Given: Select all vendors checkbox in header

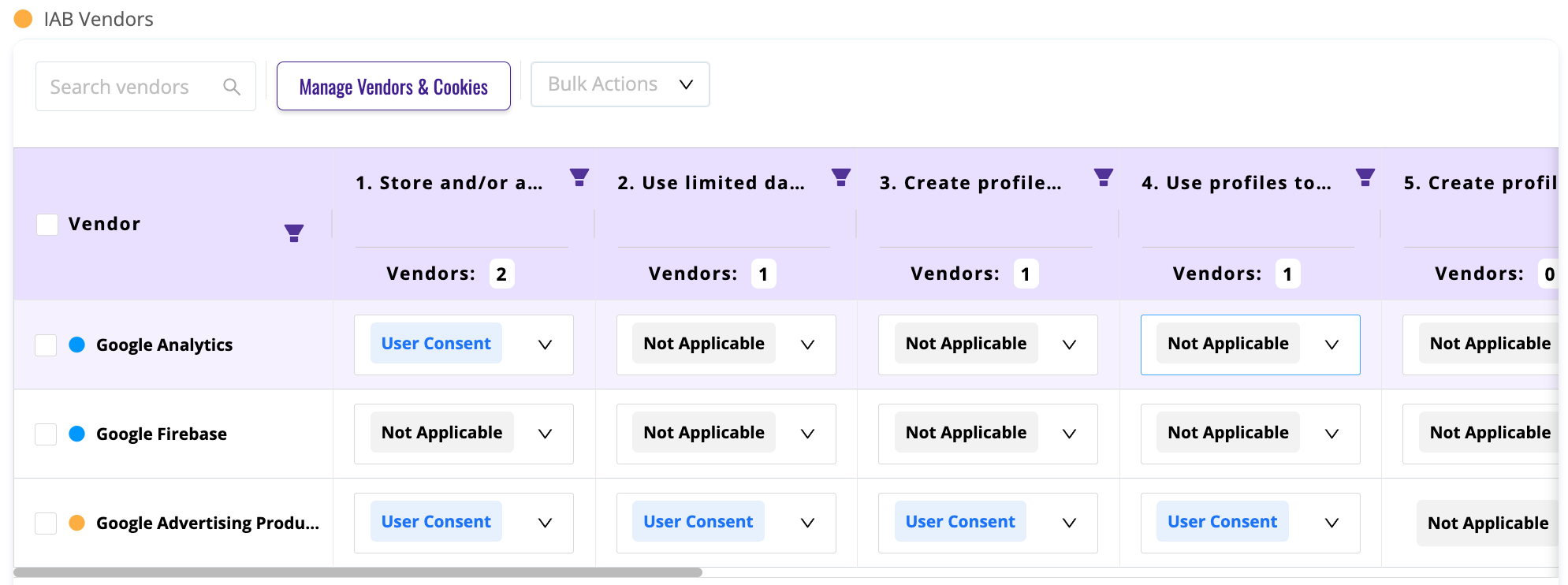Looking at the screenshot, I should [47, 225].
